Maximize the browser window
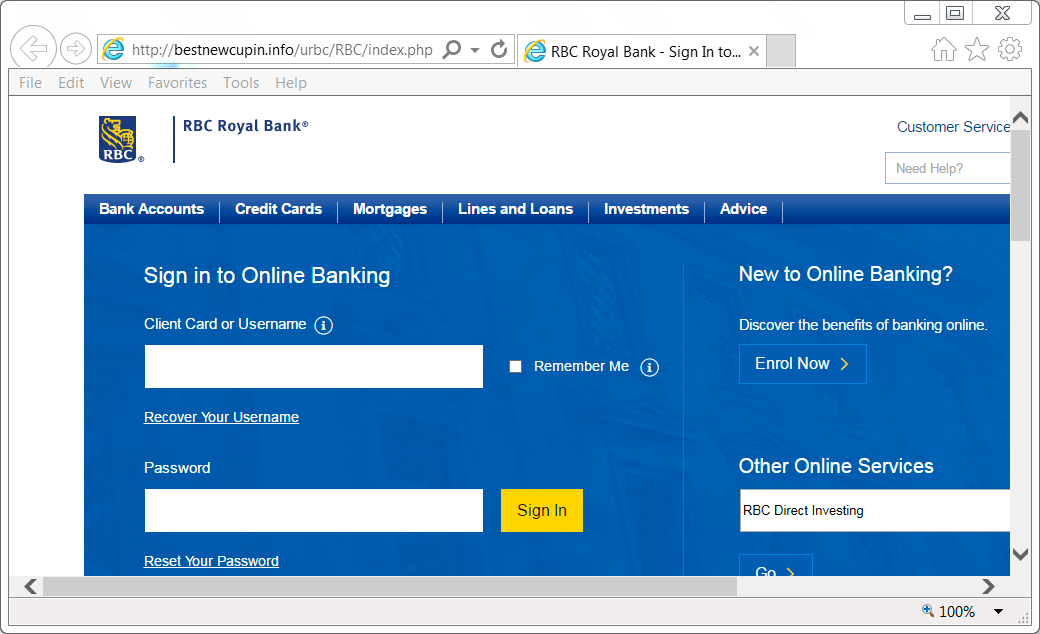 pyautogui.click(x=955, y=13)
